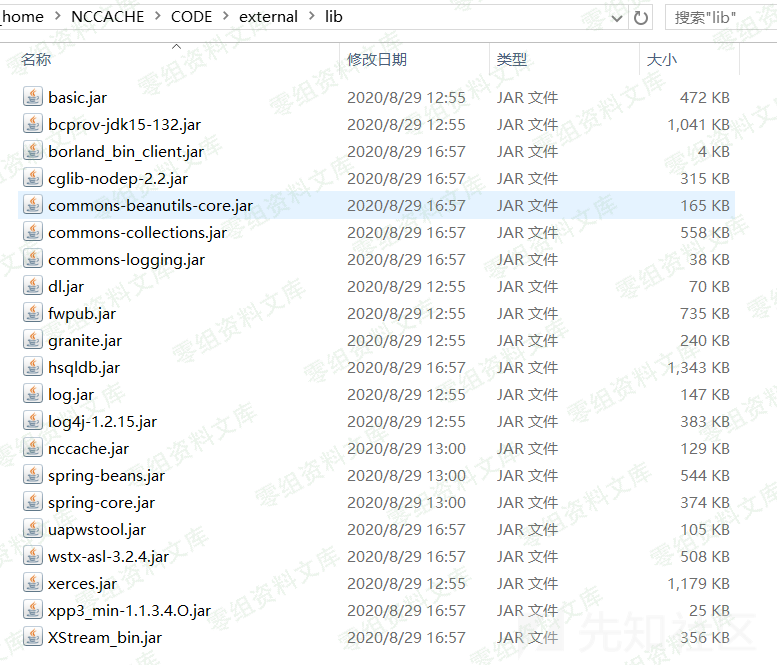Navigate to NCCACHE in the breadcrumb path
777x665 pixels.
pyautogui.click(x=107, y=17)
